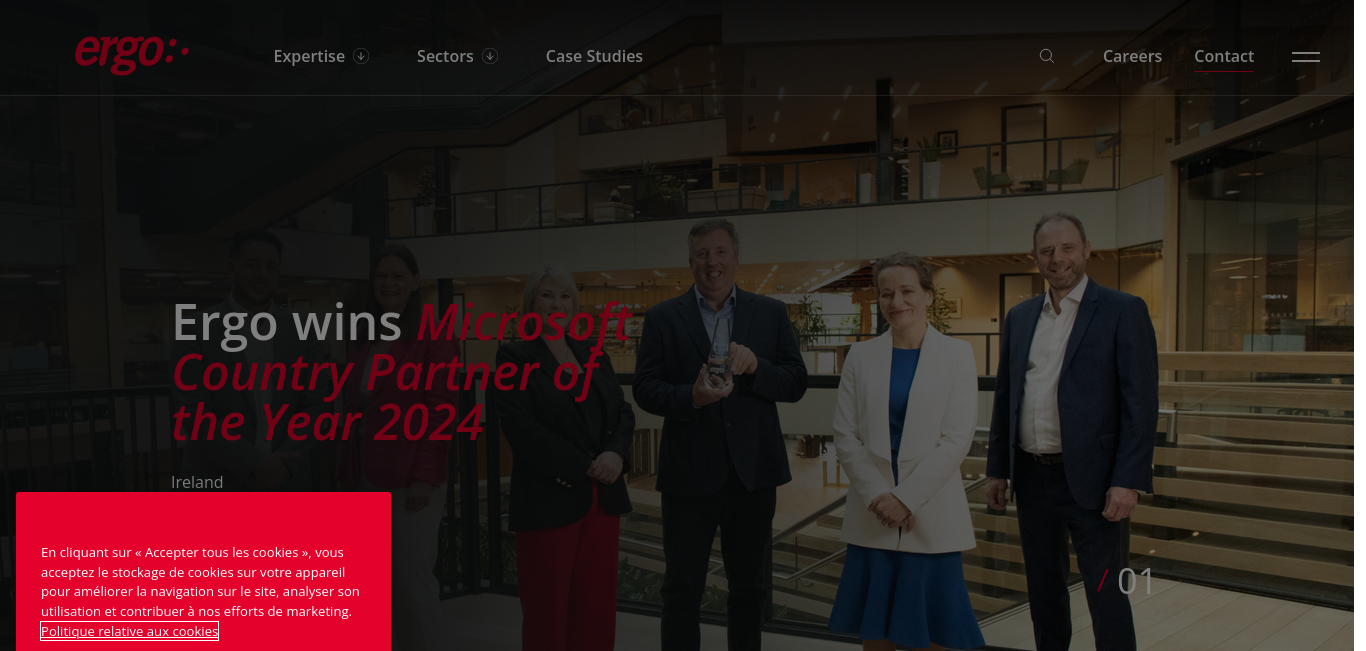Click the cookie consent message text
The image size is (1366, 651).
pyautogui.click(x=200, y=582)
